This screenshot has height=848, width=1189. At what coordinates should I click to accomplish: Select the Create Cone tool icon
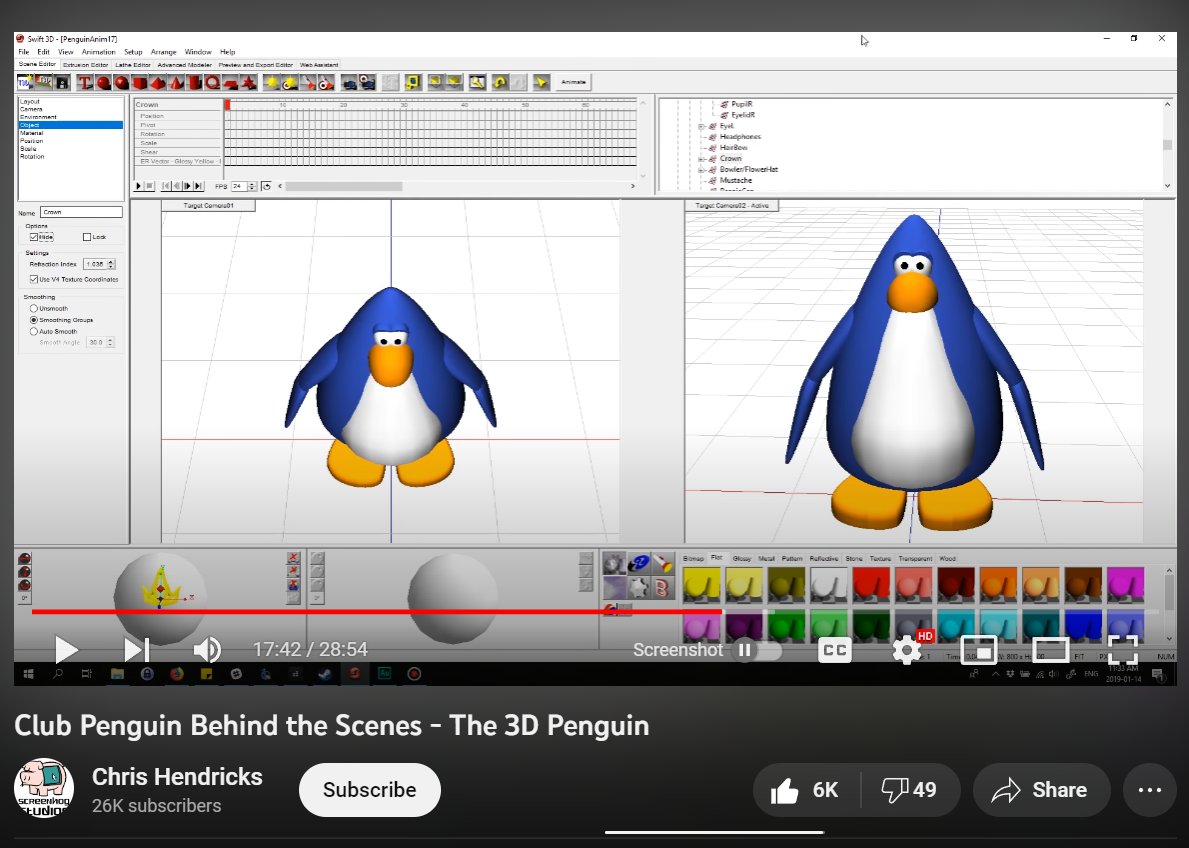click(x=176, y=83)
